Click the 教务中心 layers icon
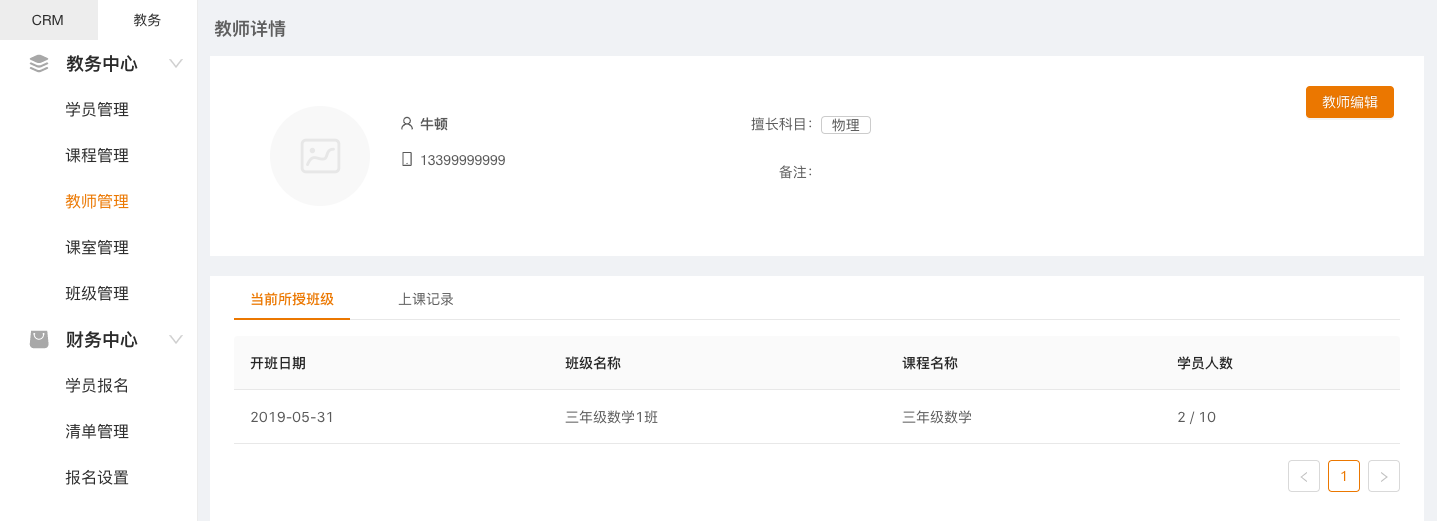Image resolution: width=1437 pixels, height=521 pixels. pyautogui.click(x=39, y=64)
